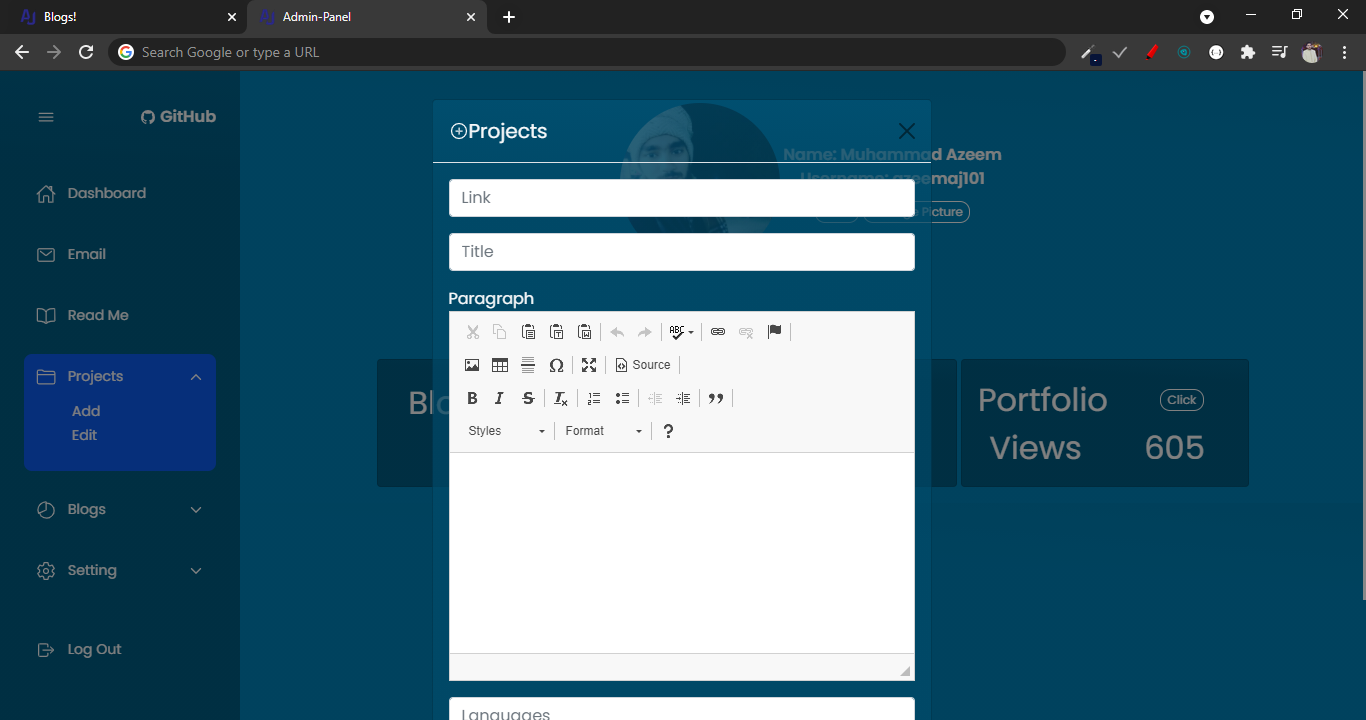Click the About CKEditor question mark
Image resolution: width=1366 pixels, height=720 pixels.
point(668,431)
